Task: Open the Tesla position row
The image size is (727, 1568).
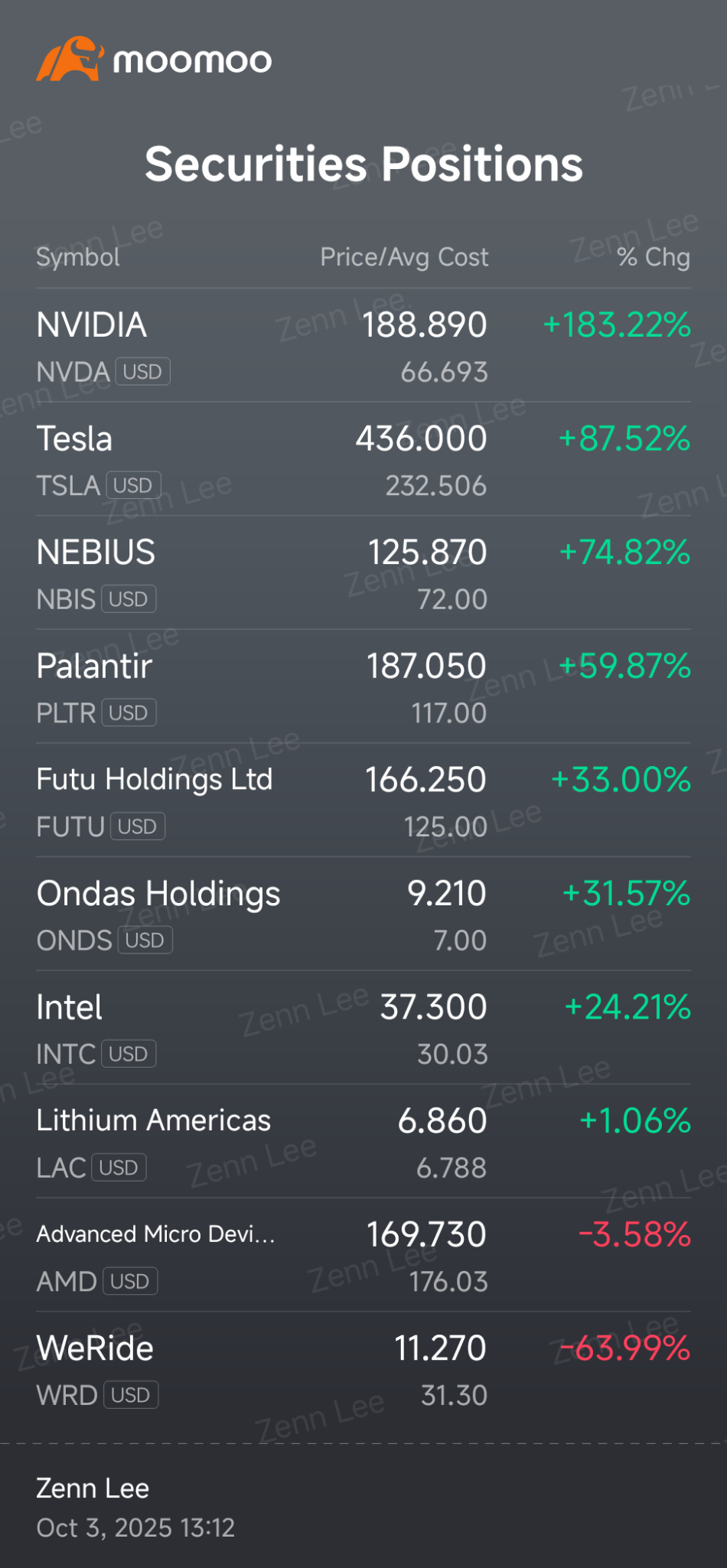Action: click(x=363, y=459)
